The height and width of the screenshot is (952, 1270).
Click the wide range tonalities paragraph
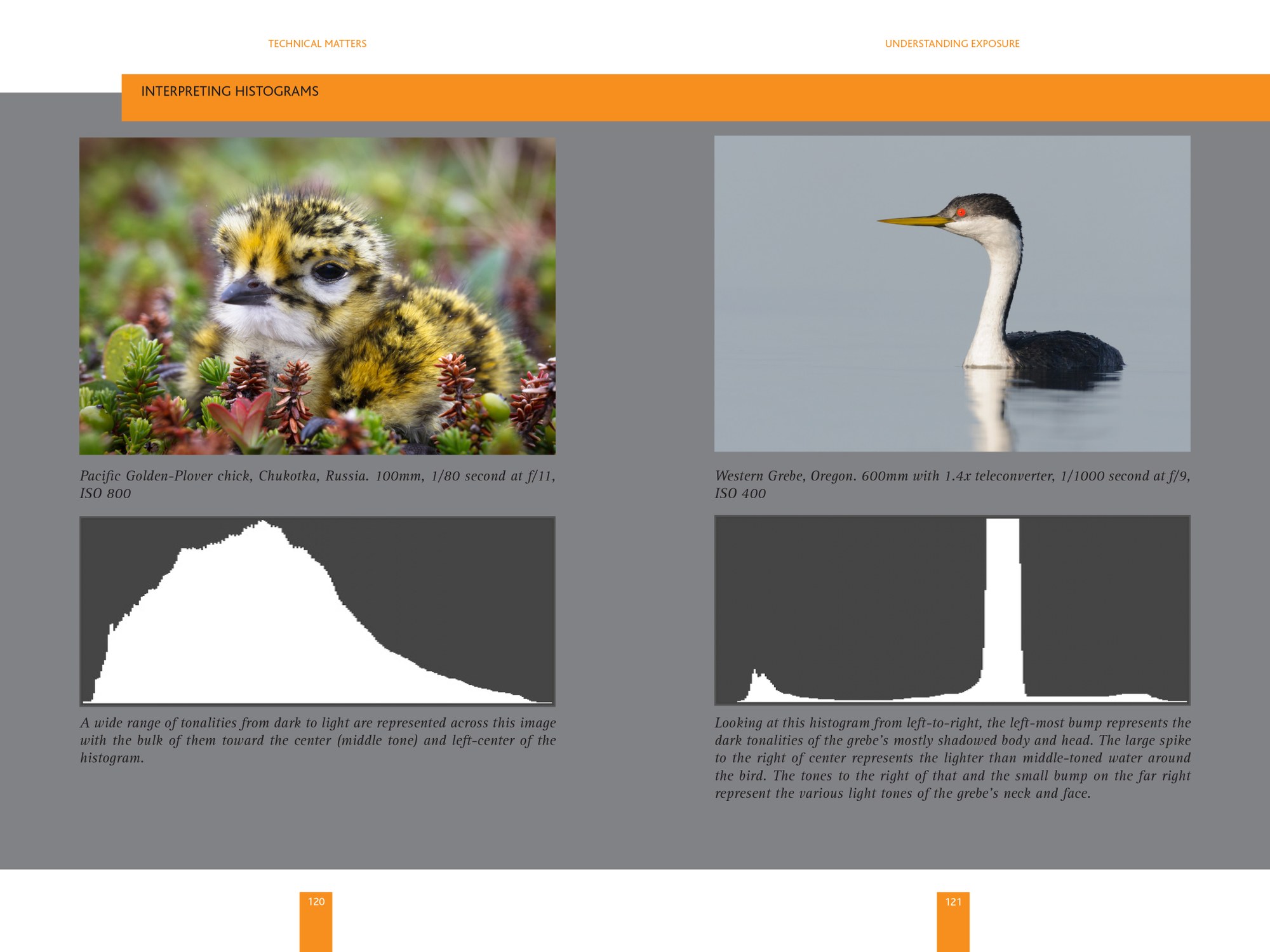tap(317, 740)
